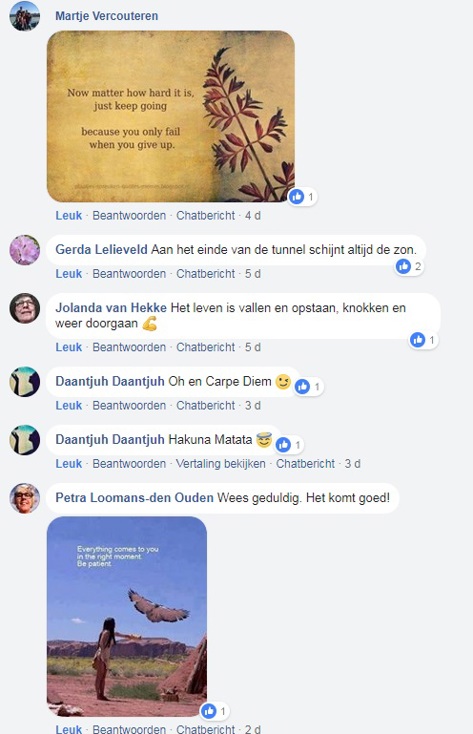
Task: Click Leuk under Gerda Lelieveld's comment
Action: coord(68,274)
